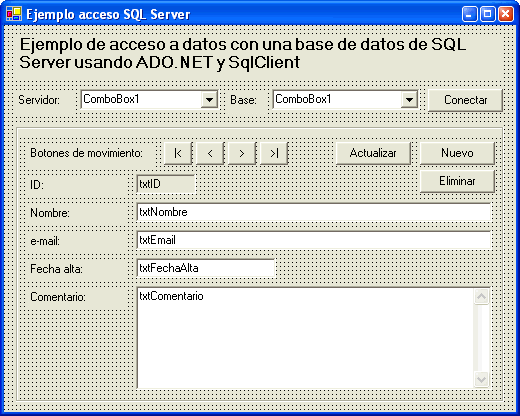Viewport: 520px width, 416px height.
Task: Click the first record navigation button
Action: coord(178,153)
